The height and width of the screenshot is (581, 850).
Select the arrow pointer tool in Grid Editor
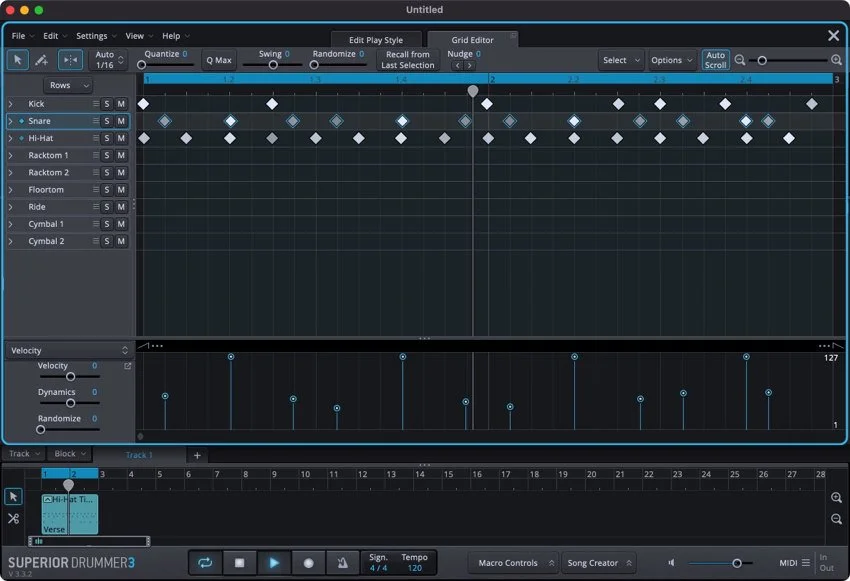17,60
